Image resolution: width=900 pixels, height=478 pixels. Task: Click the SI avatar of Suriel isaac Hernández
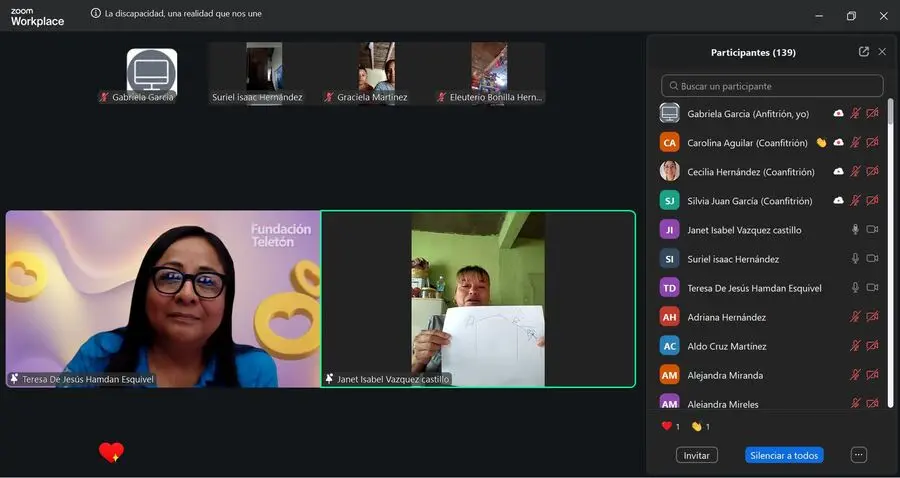[669, 259]
